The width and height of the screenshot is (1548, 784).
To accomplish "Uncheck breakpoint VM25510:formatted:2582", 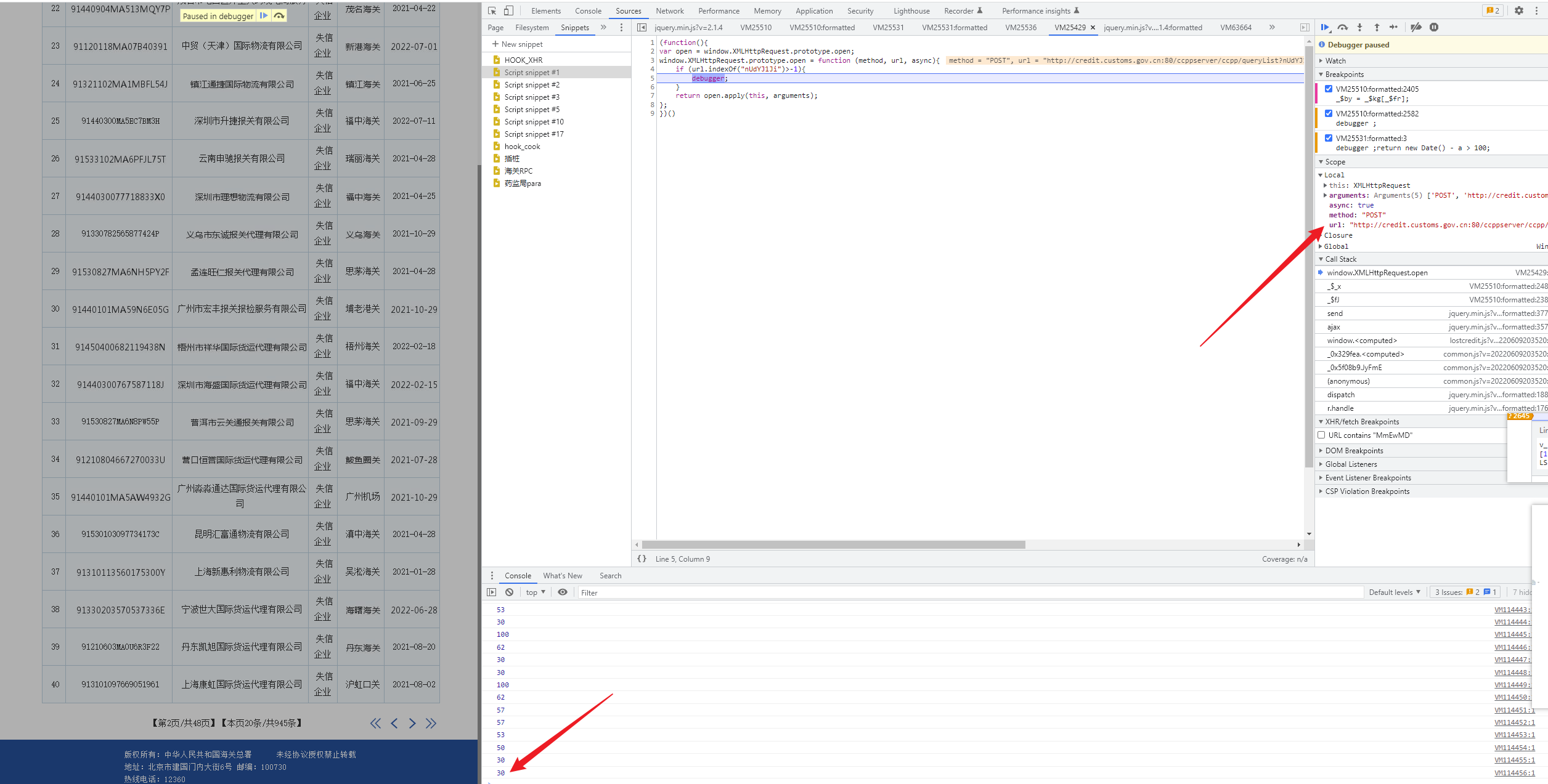I will point(1329,113).
